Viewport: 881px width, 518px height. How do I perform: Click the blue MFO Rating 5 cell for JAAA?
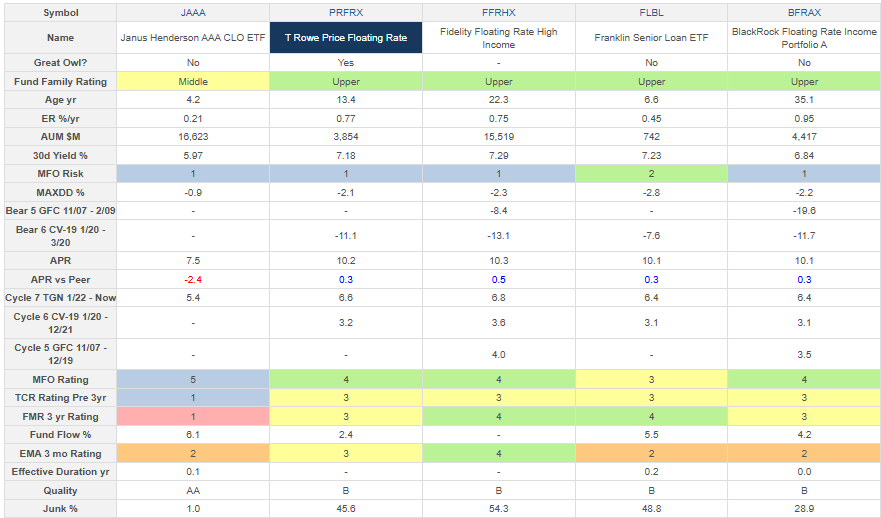192,379
